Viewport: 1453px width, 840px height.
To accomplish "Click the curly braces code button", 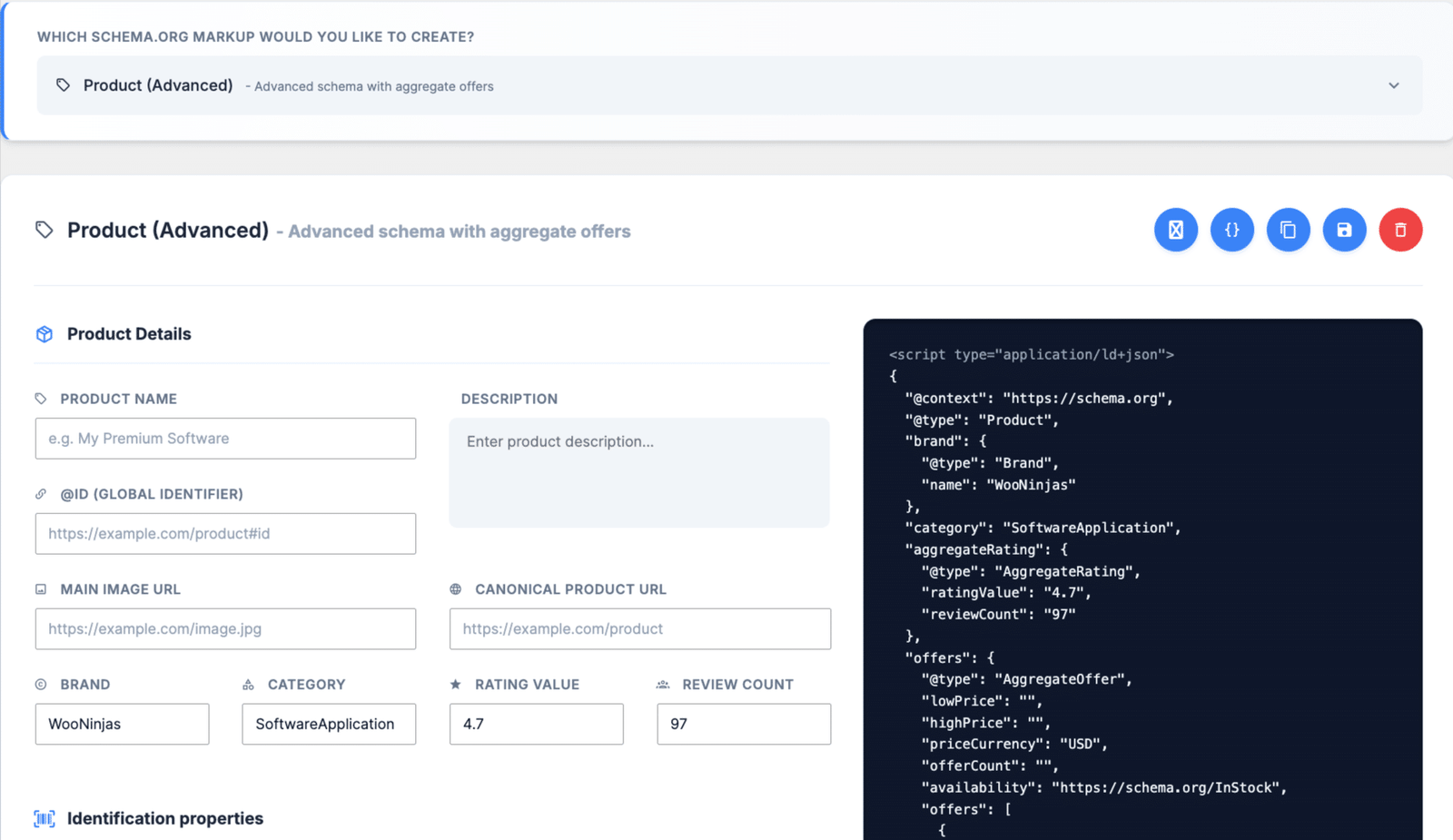I will tap(1232, 230).
